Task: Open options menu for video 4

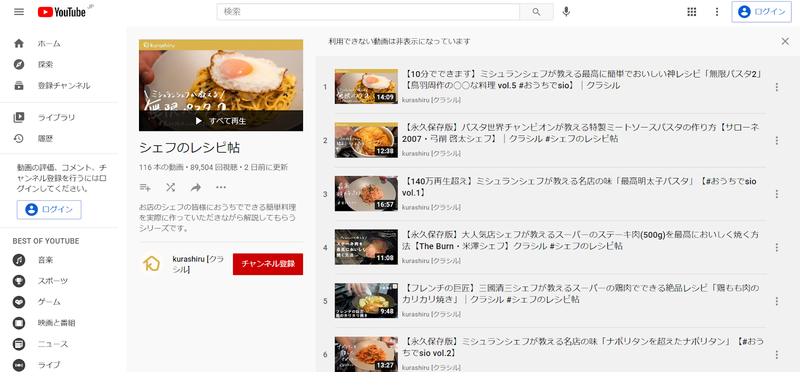Action: 777,247
